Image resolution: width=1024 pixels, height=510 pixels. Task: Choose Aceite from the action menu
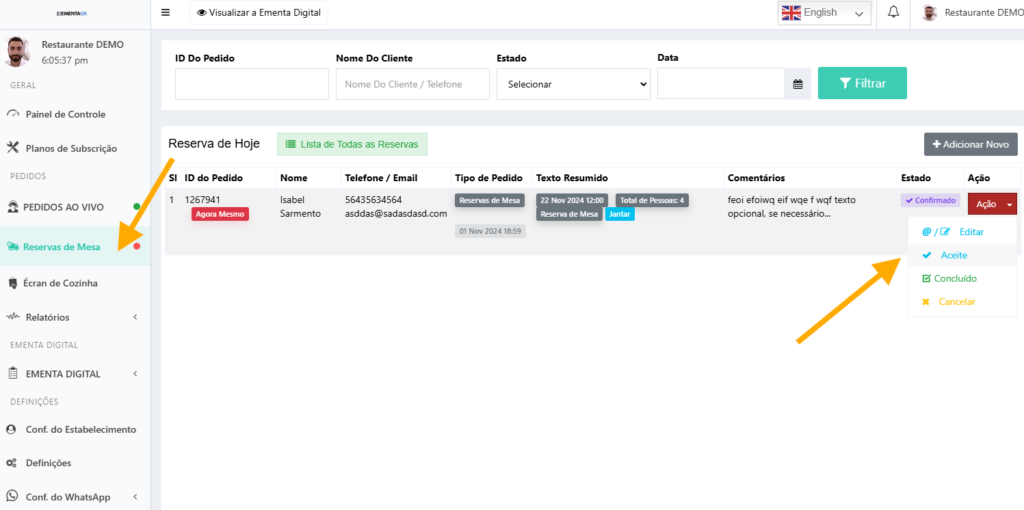click(953, 255)
